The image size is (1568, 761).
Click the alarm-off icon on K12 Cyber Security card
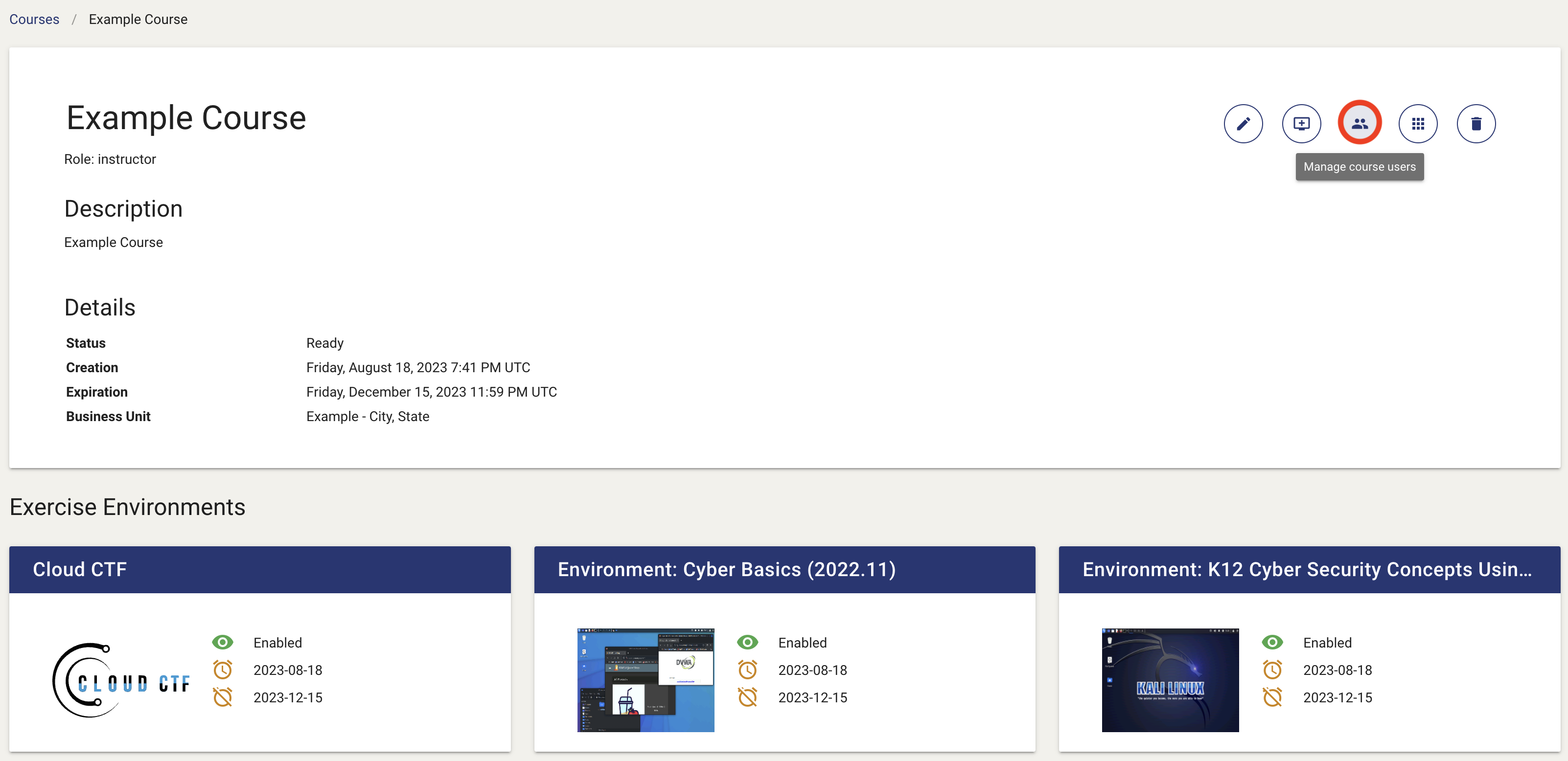(x=1273, y=697)
